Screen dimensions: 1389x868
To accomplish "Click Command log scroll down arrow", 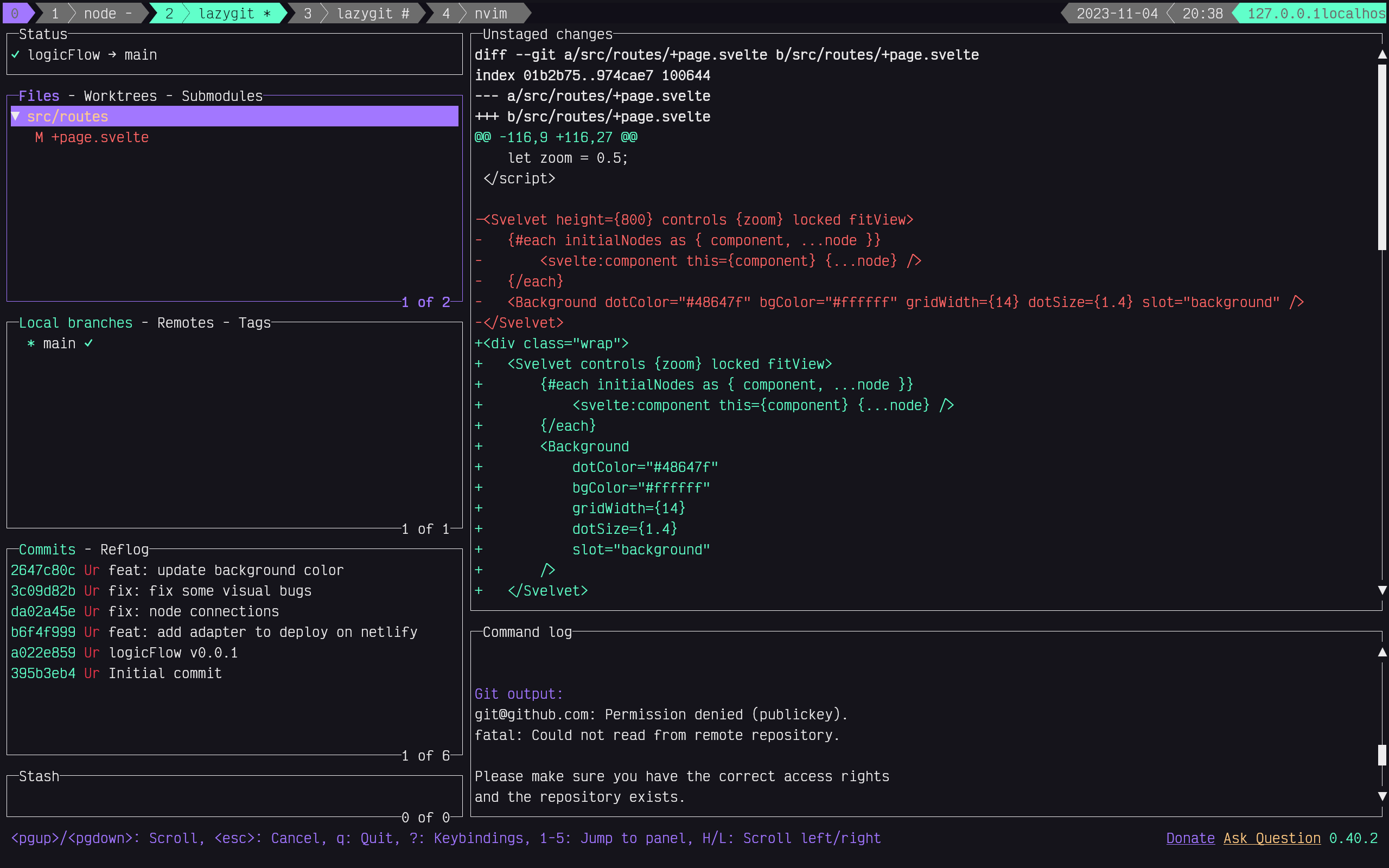I will [1382, 797].
